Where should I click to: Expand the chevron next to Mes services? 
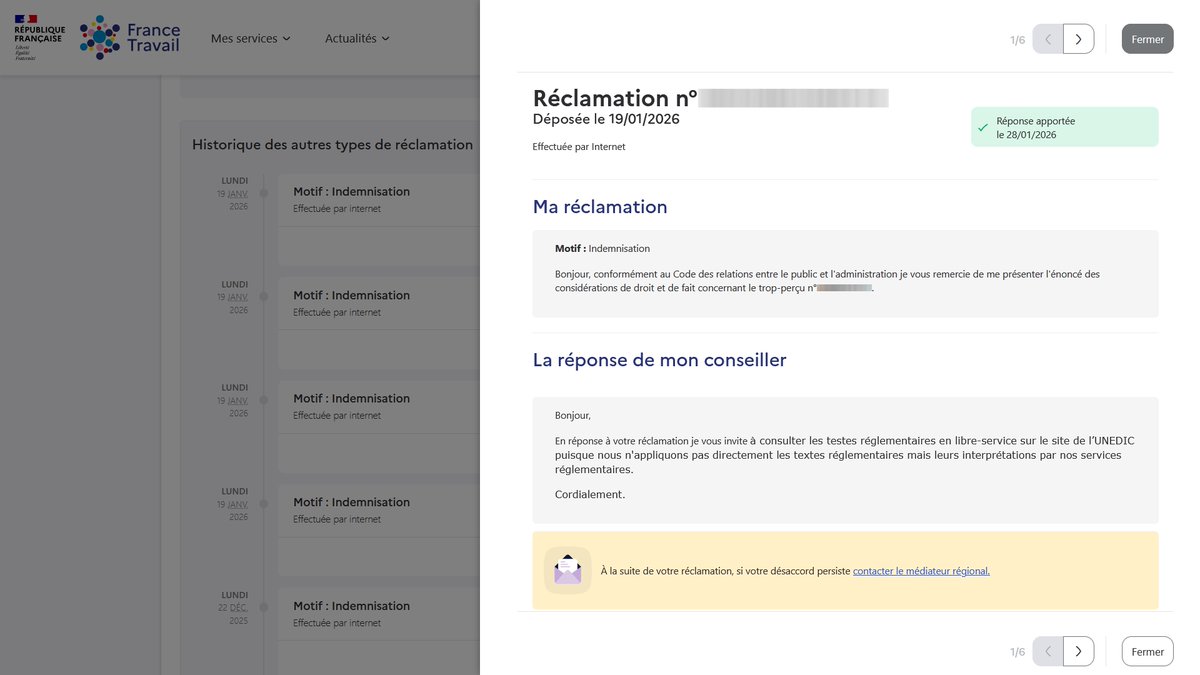pos(287,39)
